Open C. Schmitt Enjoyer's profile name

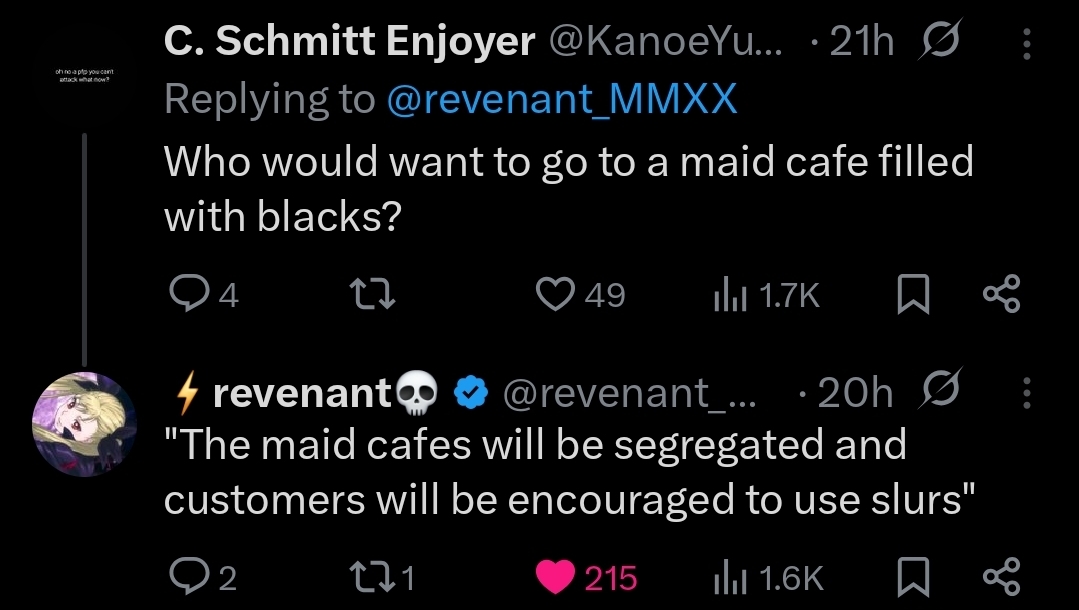tap(349, 41)
